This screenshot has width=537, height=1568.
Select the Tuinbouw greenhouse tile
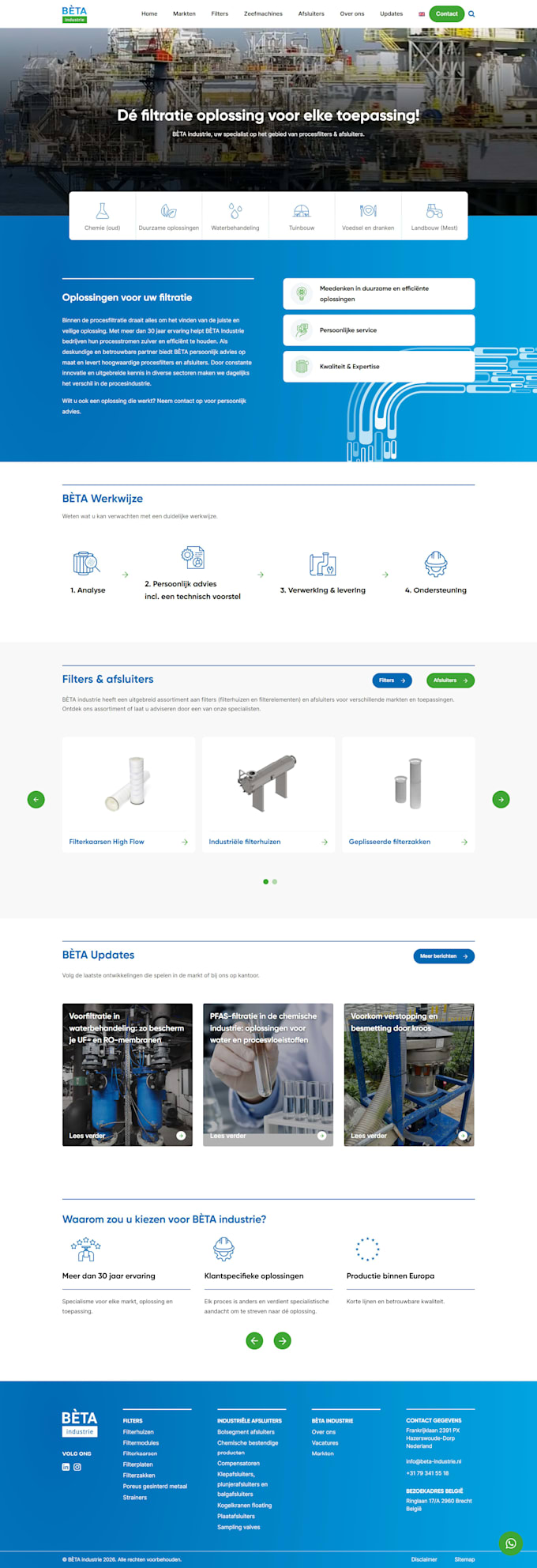(x=302, y=216)
